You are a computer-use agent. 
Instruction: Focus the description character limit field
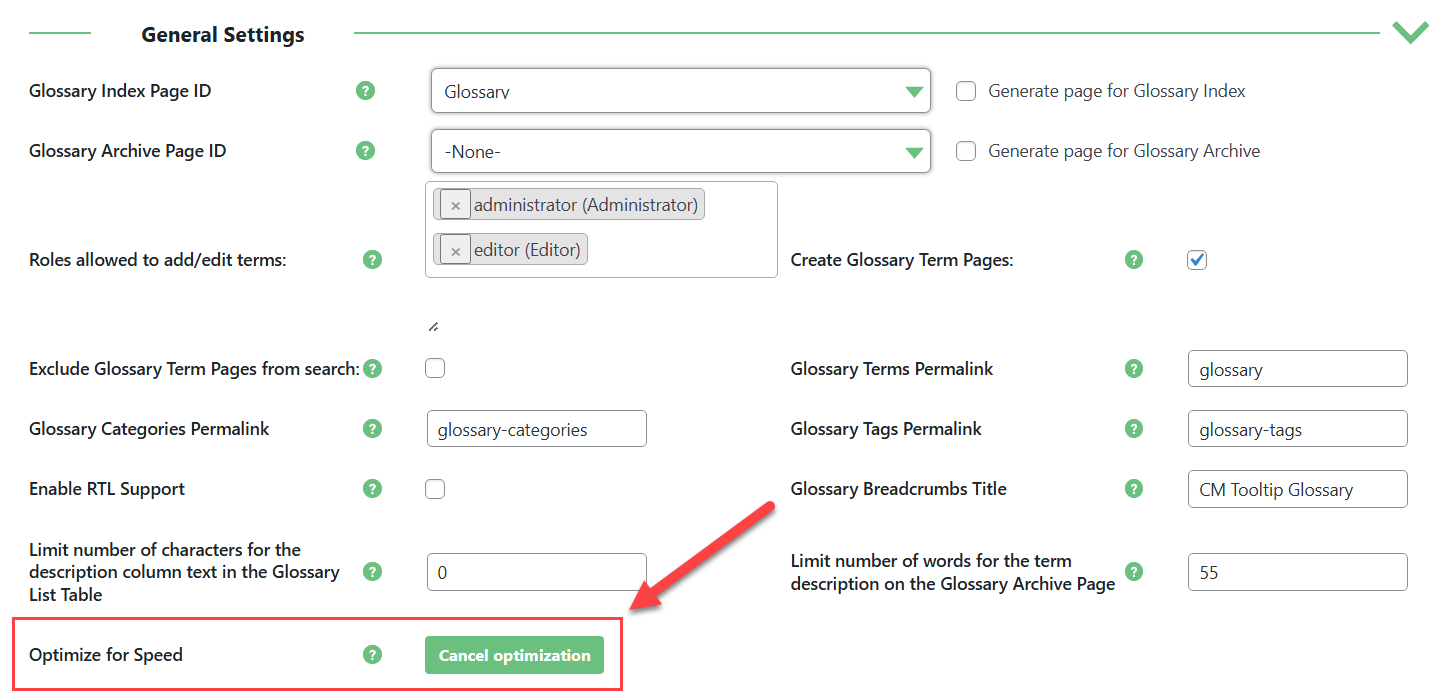(x=537, y=572)
